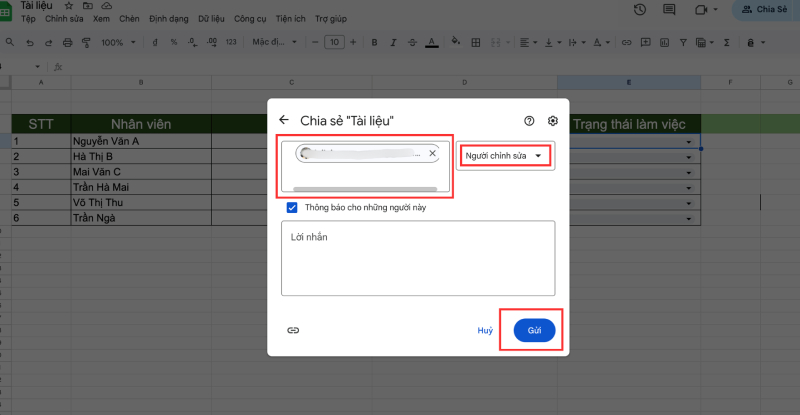The height and width of the screenshot is (415, 800).
Task: Open text wrapping dropdown
Action: (x=576, y=43)
